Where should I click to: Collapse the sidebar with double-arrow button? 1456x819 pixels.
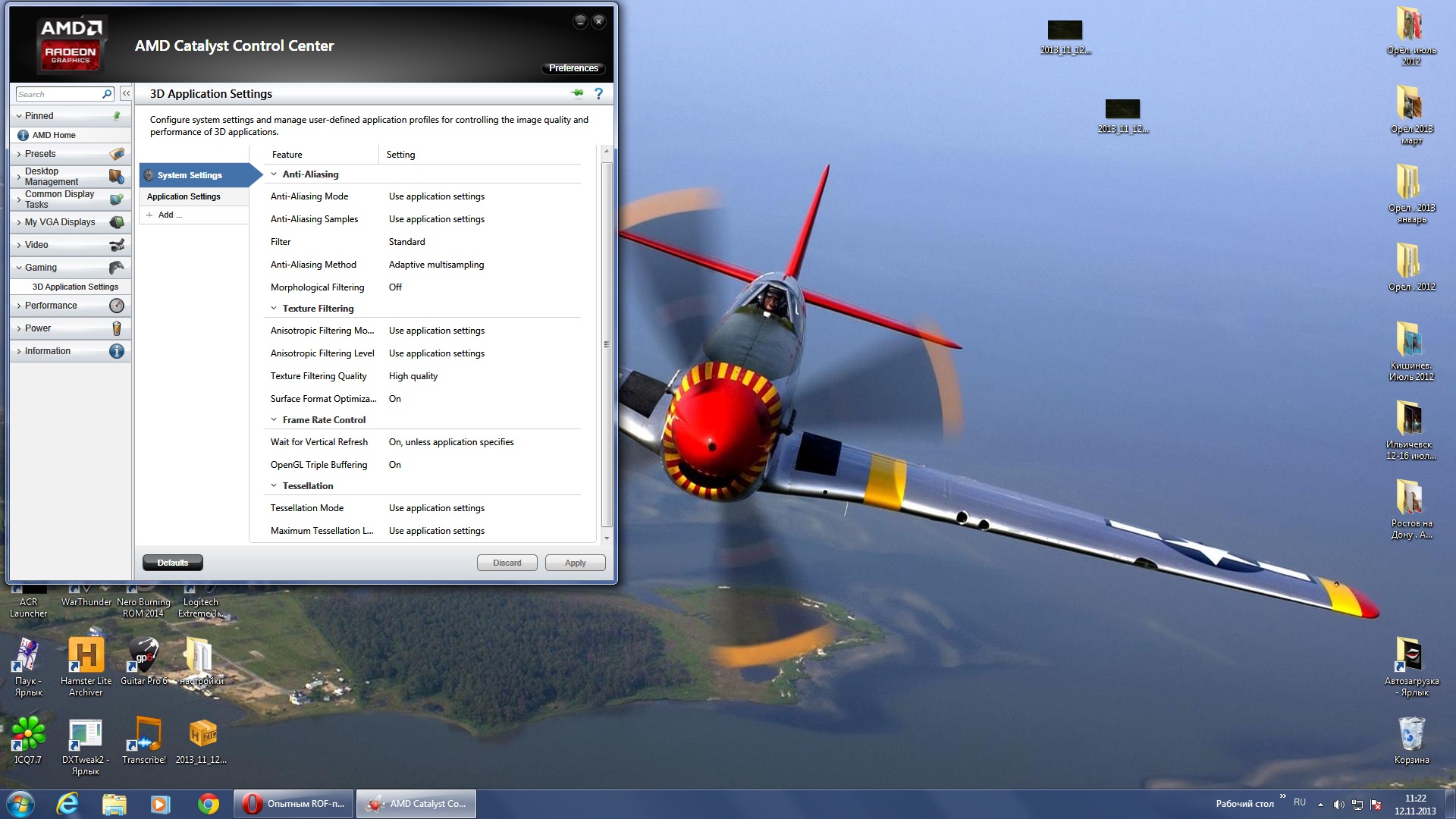click(x=126, y=93)
